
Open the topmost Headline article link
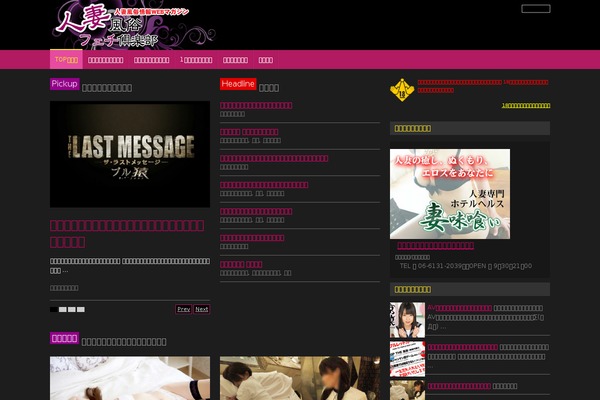[256, 105]
